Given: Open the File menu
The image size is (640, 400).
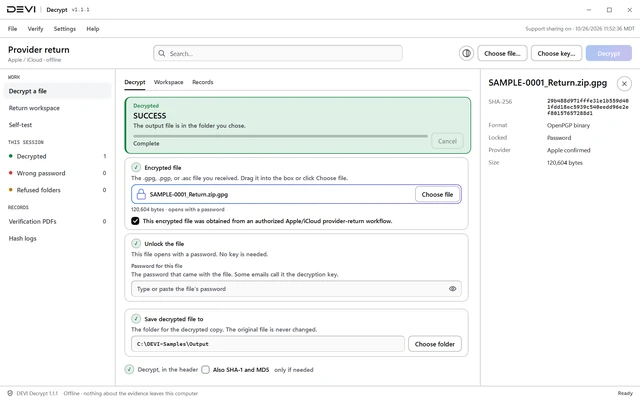Looking at the screenshot, I should click(x=13, y=29).
